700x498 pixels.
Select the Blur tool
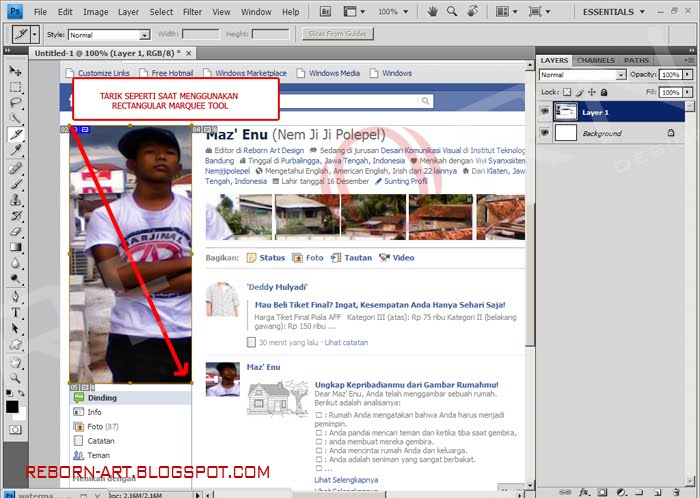click(15, 263)
